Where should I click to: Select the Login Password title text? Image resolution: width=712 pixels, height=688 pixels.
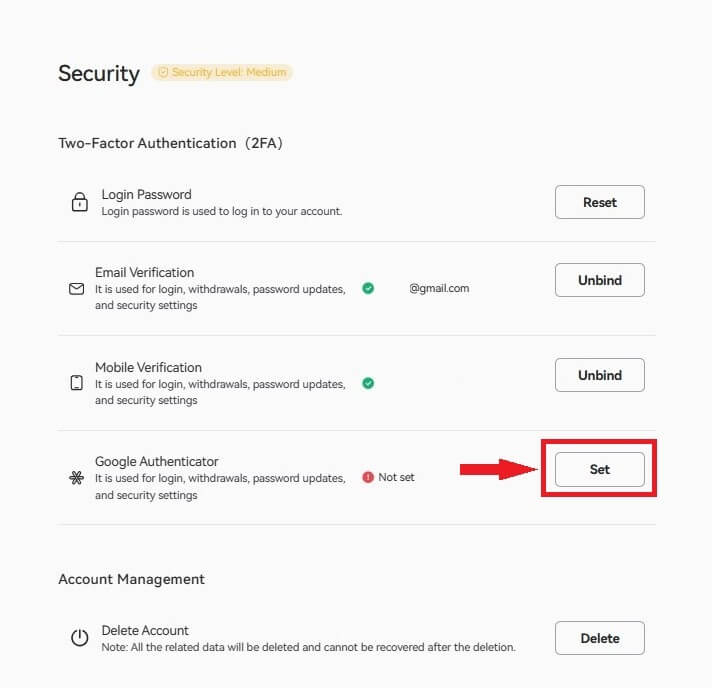(146, 194)
